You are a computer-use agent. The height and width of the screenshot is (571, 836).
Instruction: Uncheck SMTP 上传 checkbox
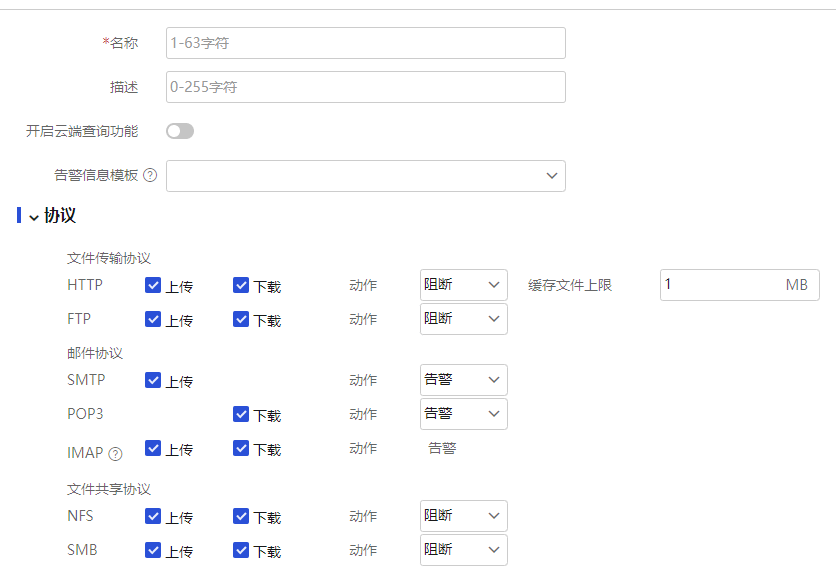pyautogui.click(x=153, y=380)
